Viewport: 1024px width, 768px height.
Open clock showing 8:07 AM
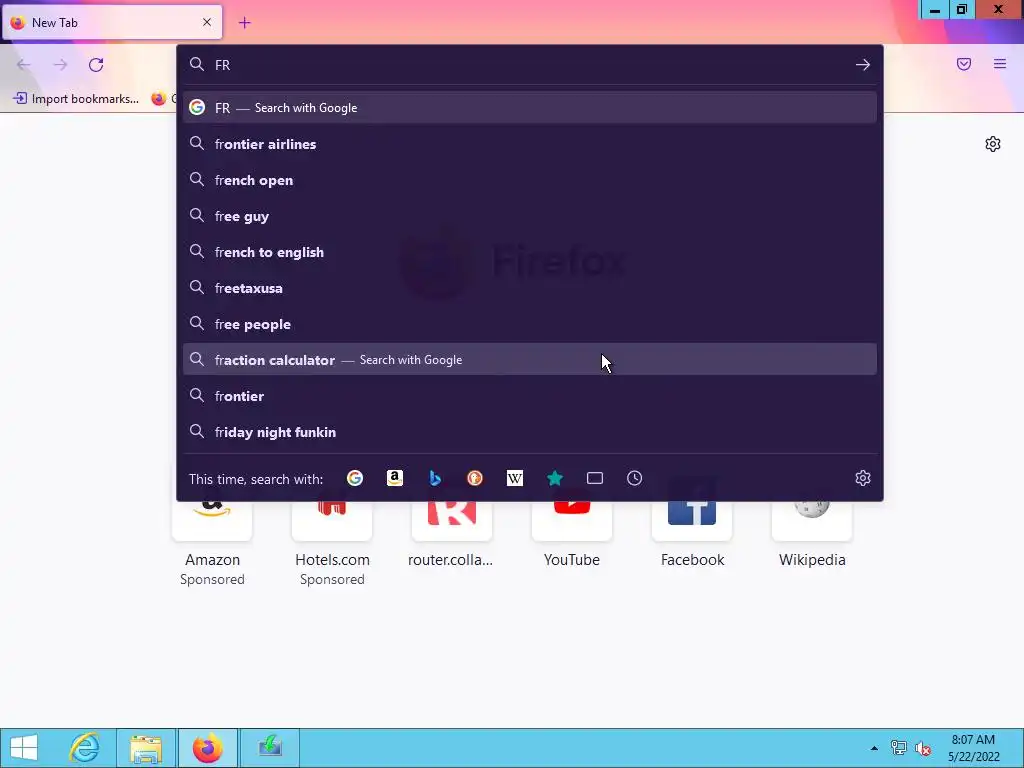click(973, 748)
